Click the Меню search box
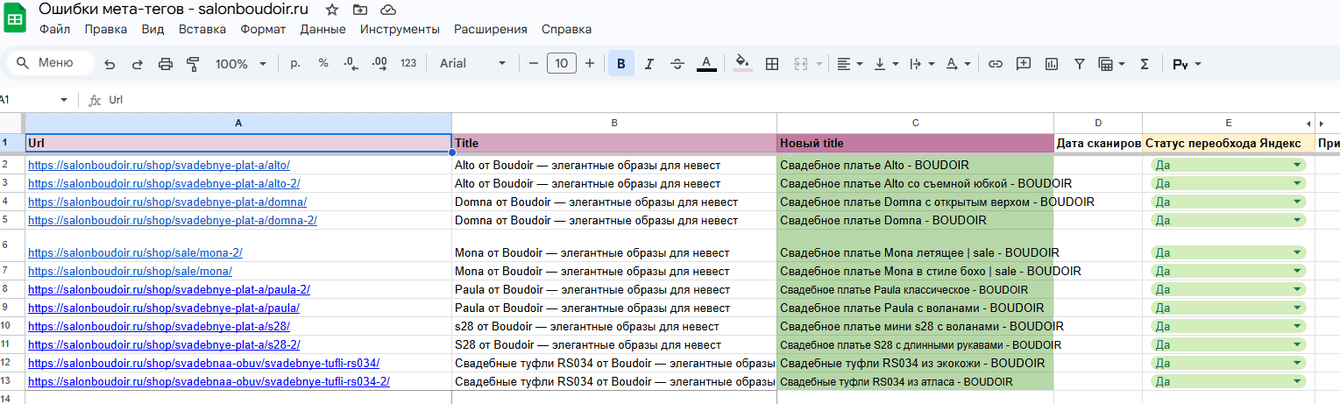This screenshot has height=404, width=1340. pos(49,63)
